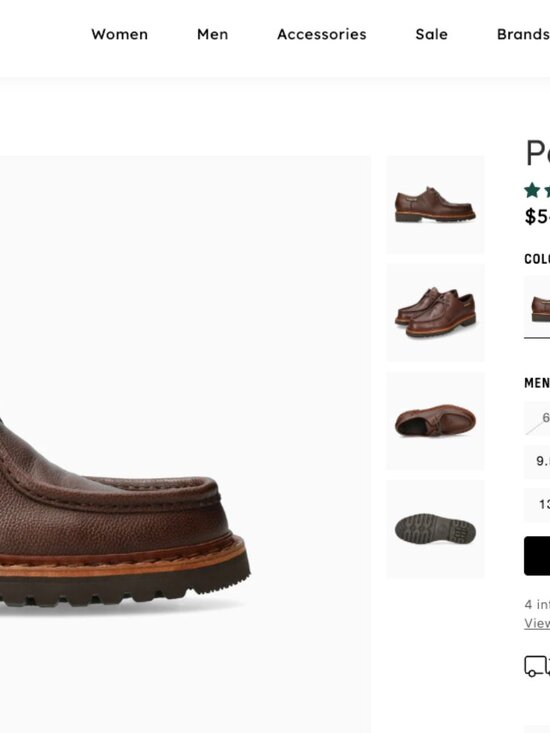Click the delivery truck icon

pyautogui.click(x=536, y=666)
